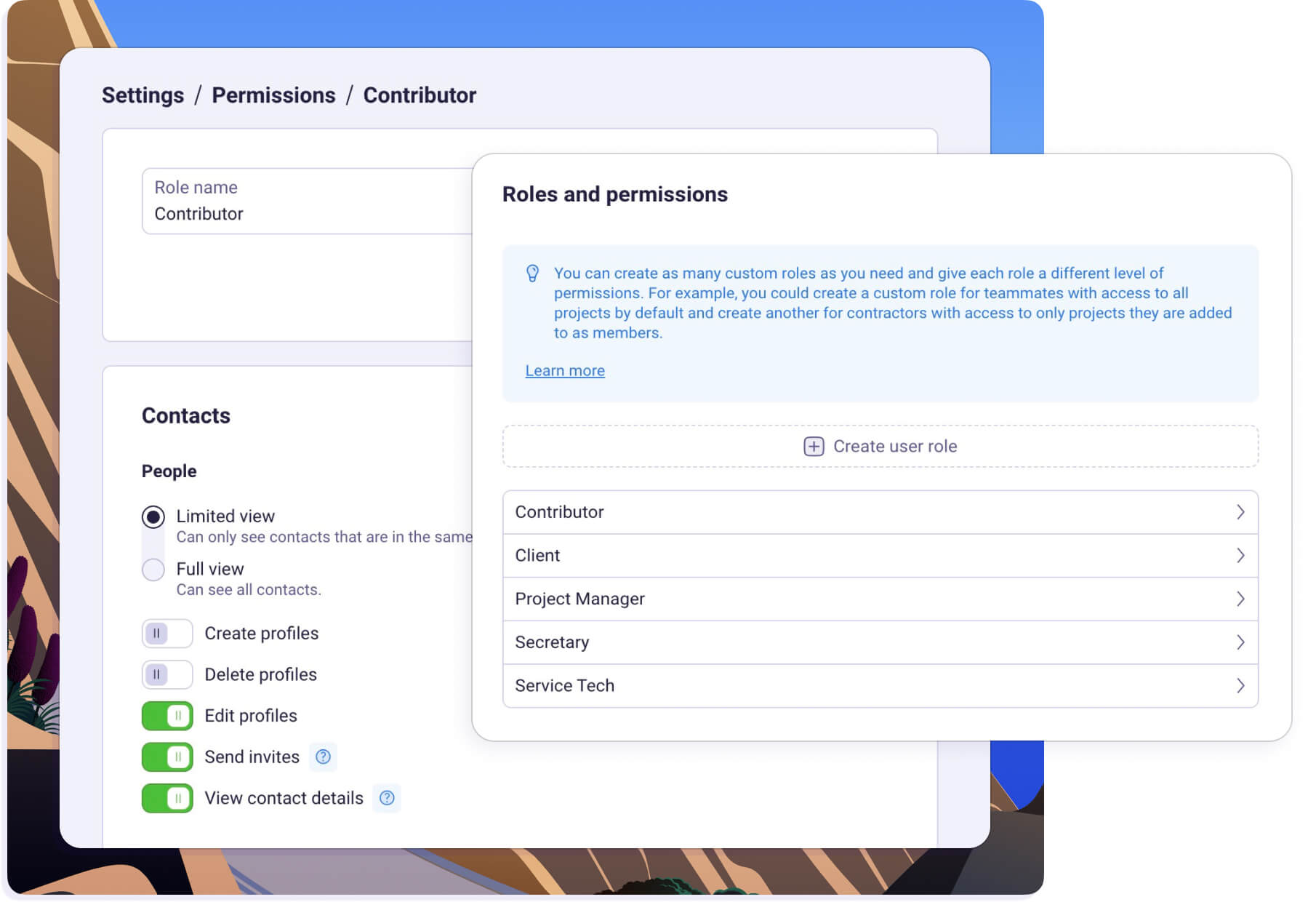Click the Learn more link
Screen dimensions: 1316x902
point(565,370)
